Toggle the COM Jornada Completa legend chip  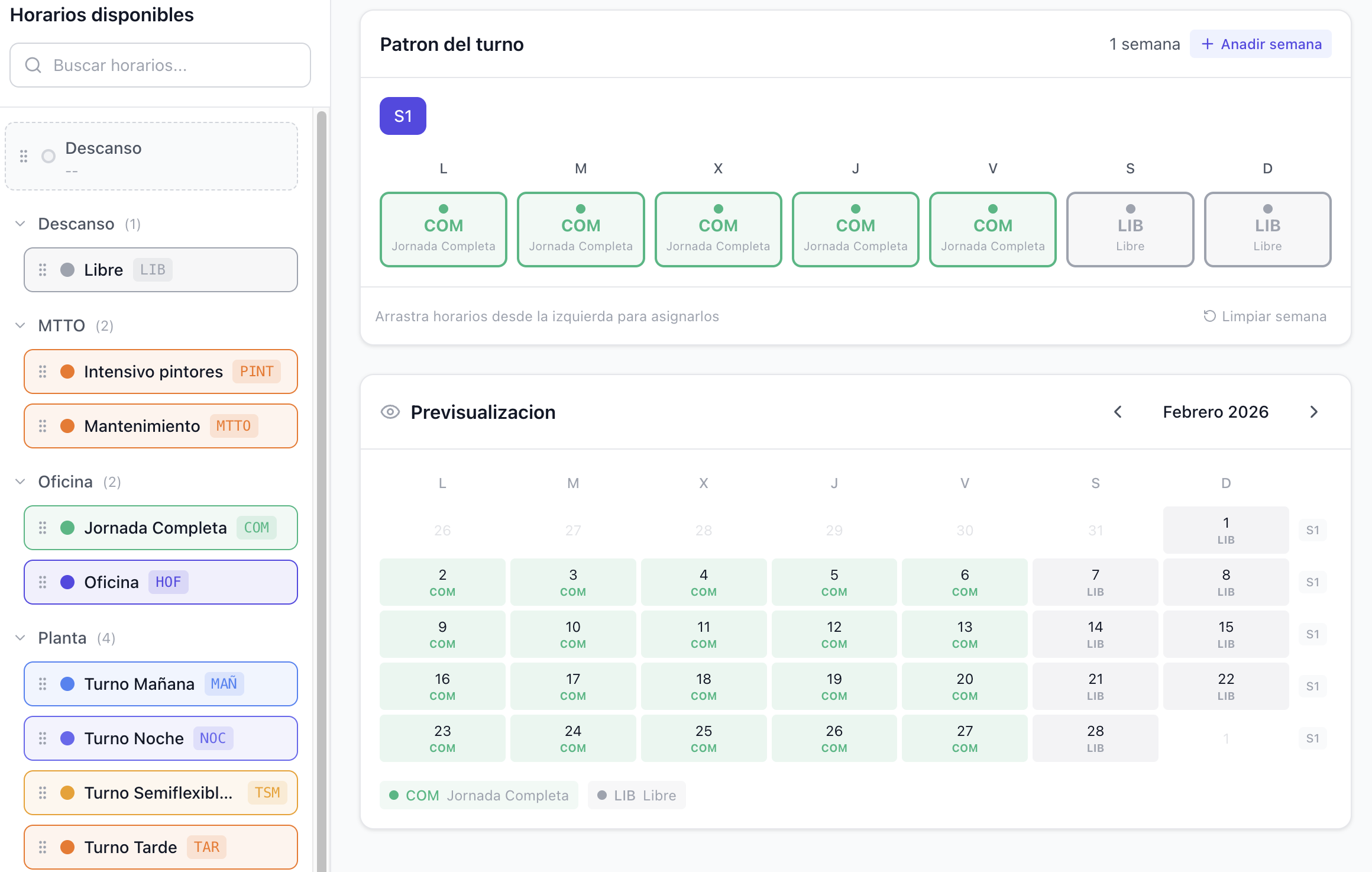(x=479, y=795)
